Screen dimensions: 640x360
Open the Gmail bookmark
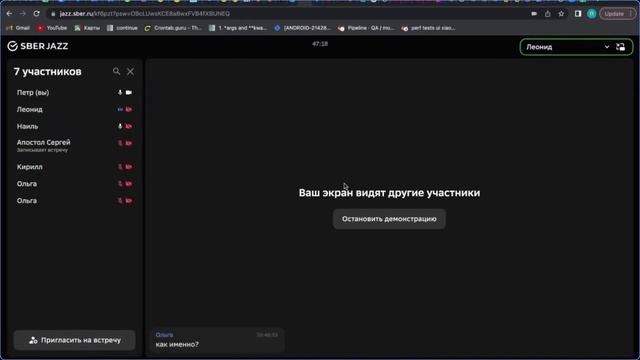coord(18,28)
